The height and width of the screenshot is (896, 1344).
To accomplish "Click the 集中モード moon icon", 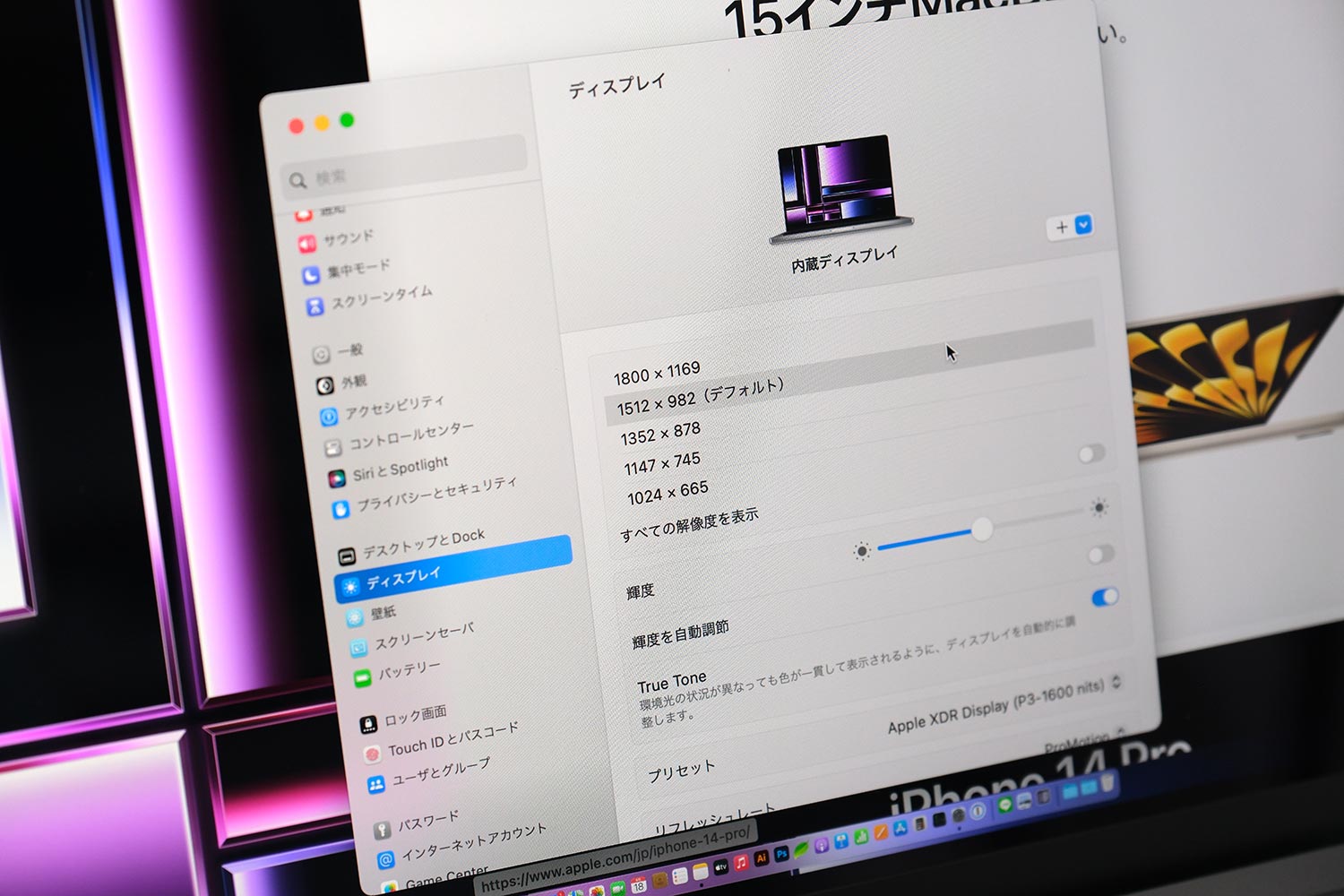I will (x=310, y=275).
